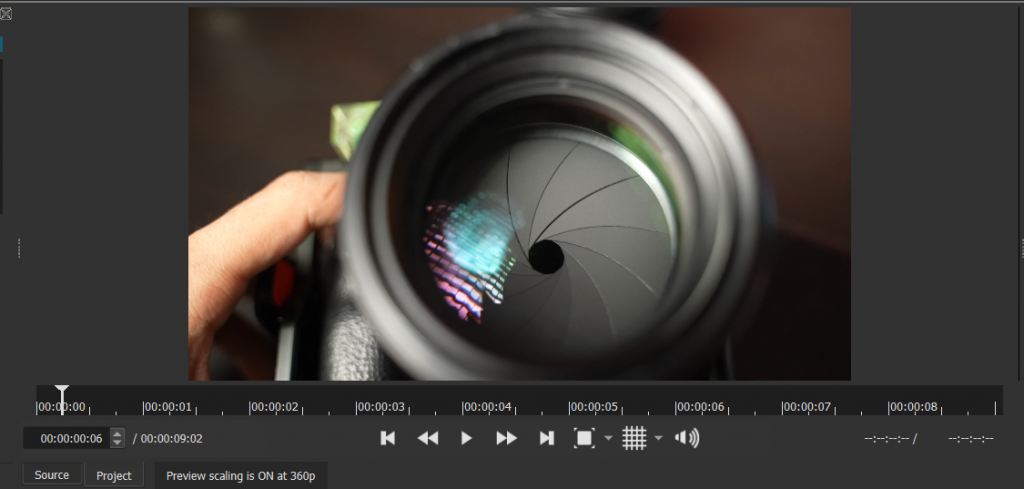
Task: Click the 00:00:02 scrubber label
Action: point(274,407)
